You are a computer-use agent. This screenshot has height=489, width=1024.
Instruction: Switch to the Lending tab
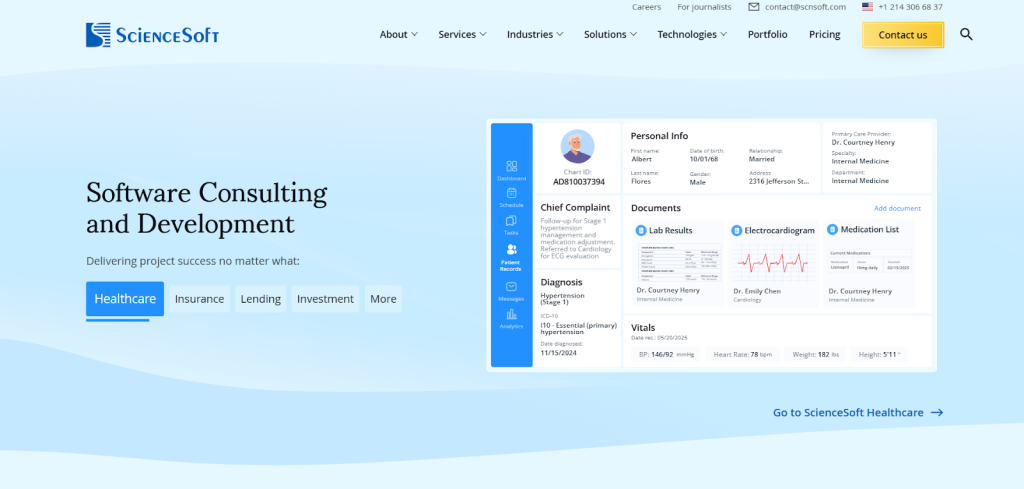point(261,299)
